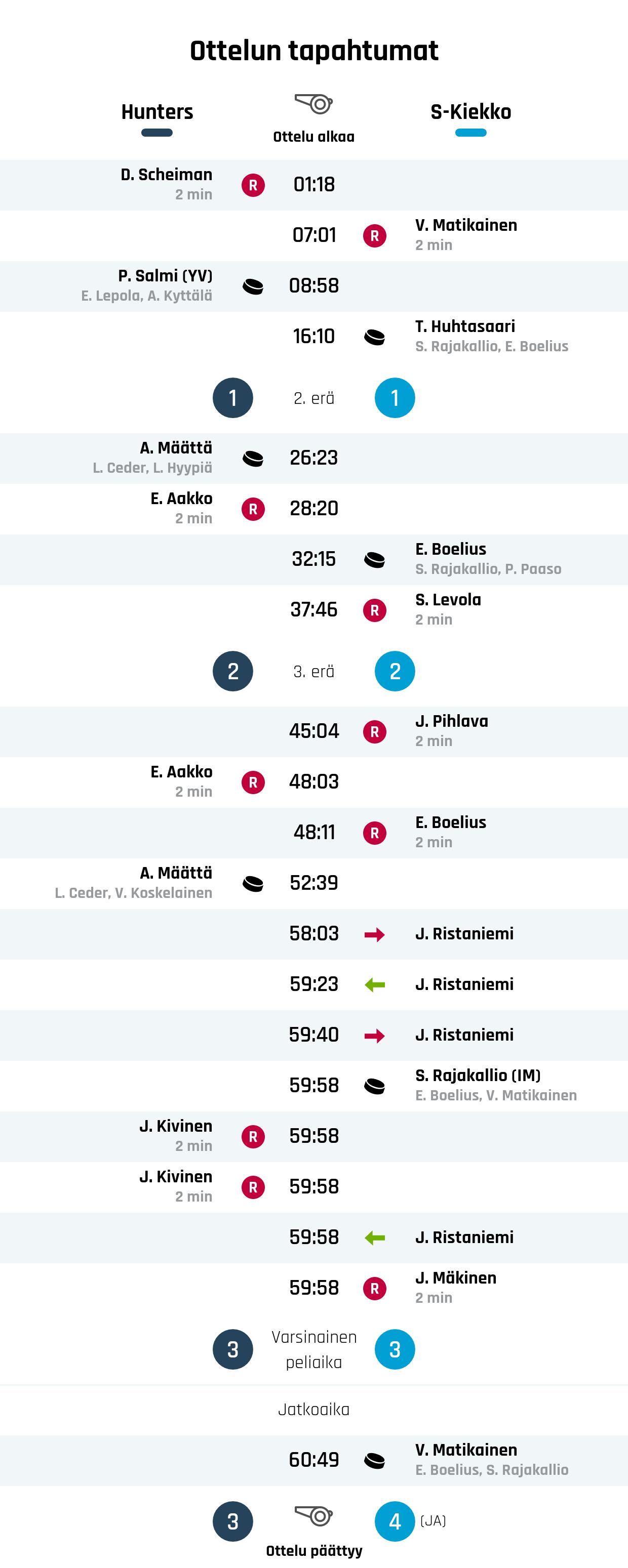Select the S-Kiekko team name
The width and height of the screenshot is (628, 1568).
(471, 112)
